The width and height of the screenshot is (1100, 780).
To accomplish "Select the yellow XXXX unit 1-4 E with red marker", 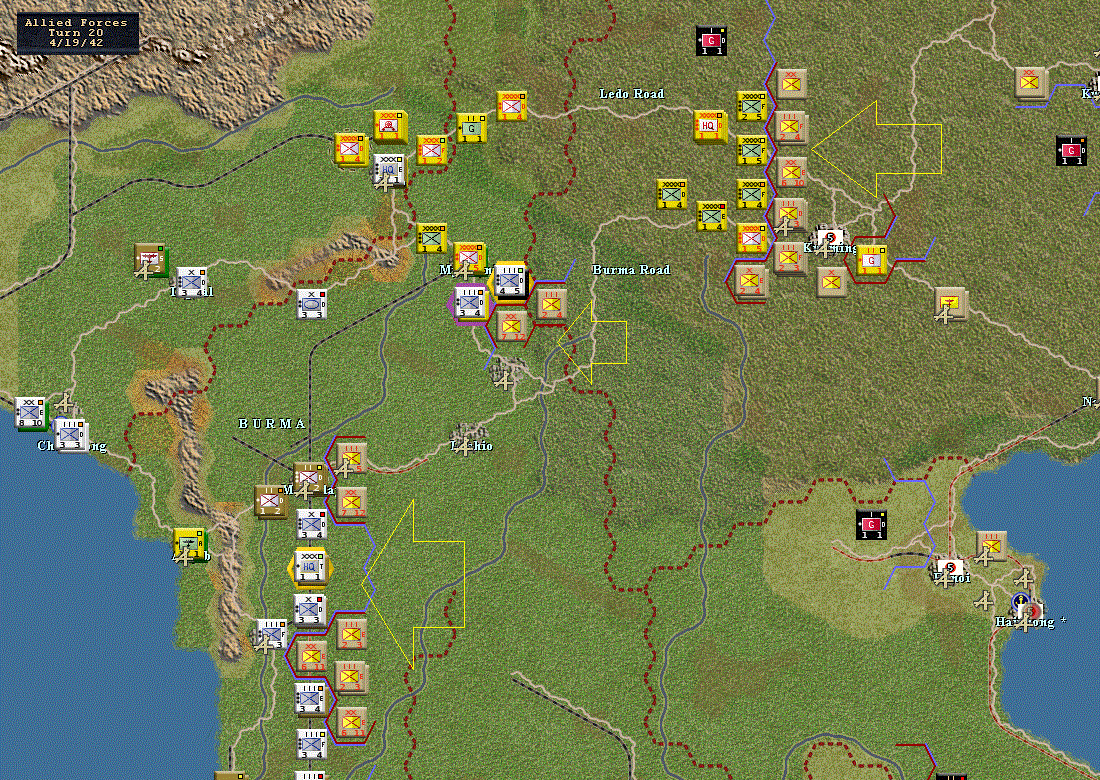I will (x=711, y=217).
